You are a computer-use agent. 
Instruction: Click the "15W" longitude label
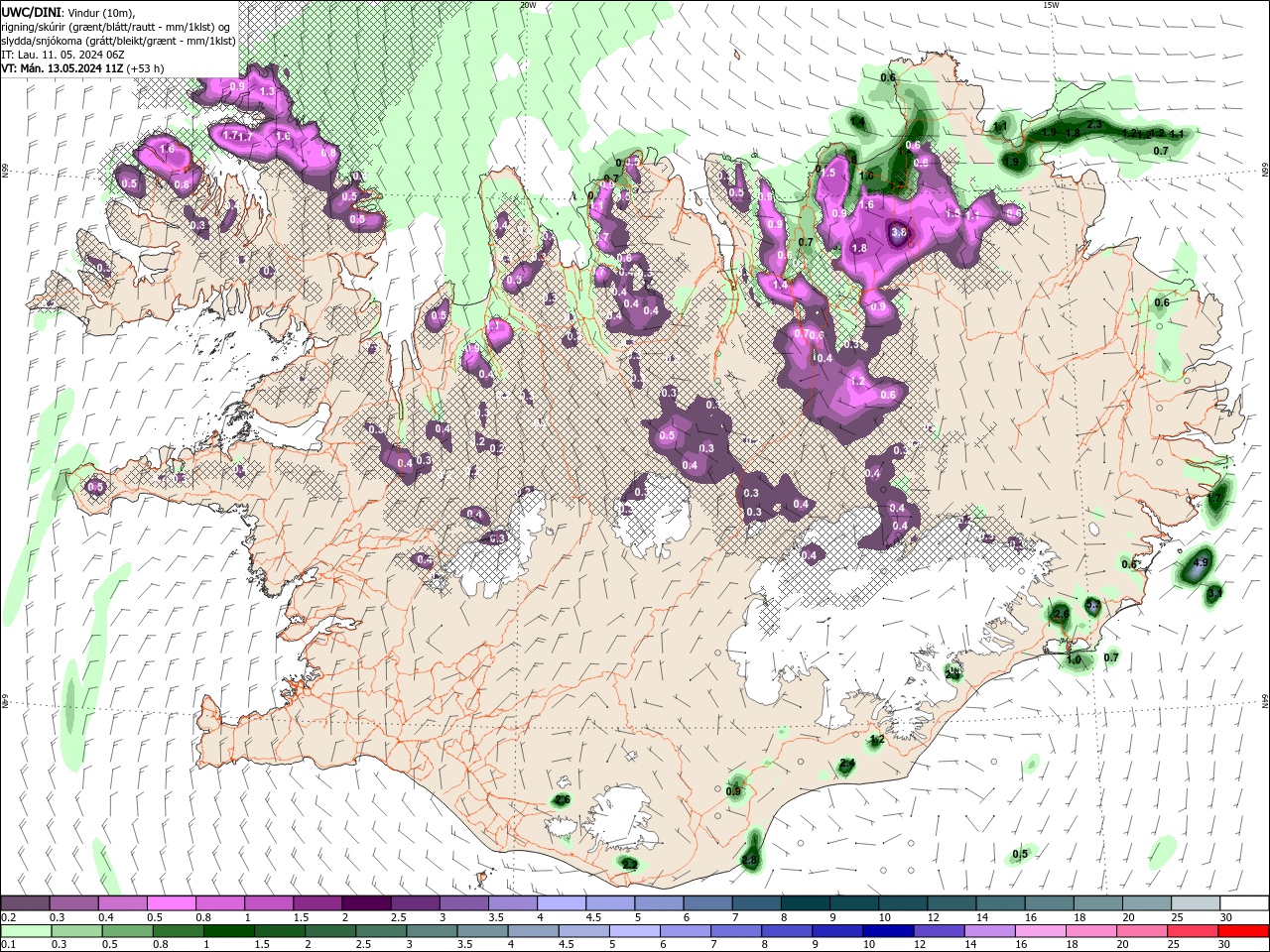tap(1051, 5)
